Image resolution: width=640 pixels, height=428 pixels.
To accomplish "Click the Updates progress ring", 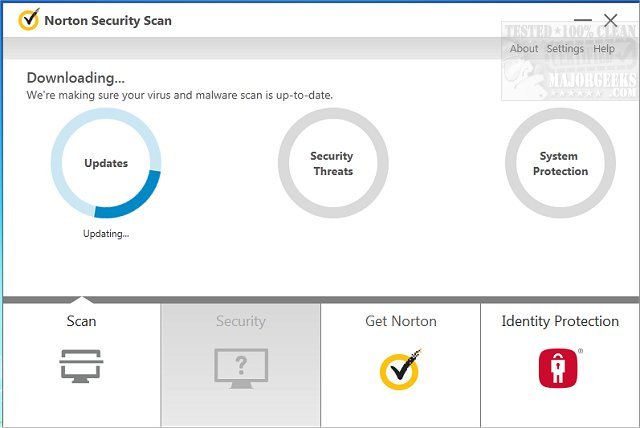I will [x=106, y=164].
